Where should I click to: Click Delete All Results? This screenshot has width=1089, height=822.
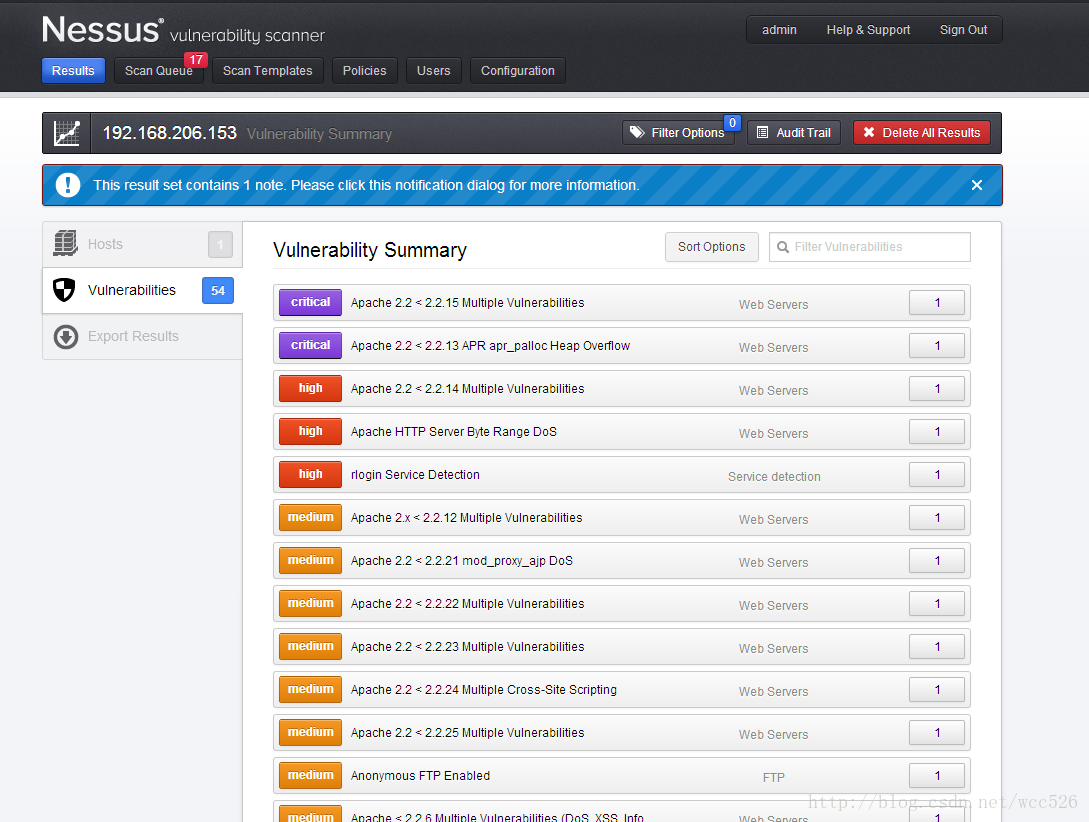point(922,133)
